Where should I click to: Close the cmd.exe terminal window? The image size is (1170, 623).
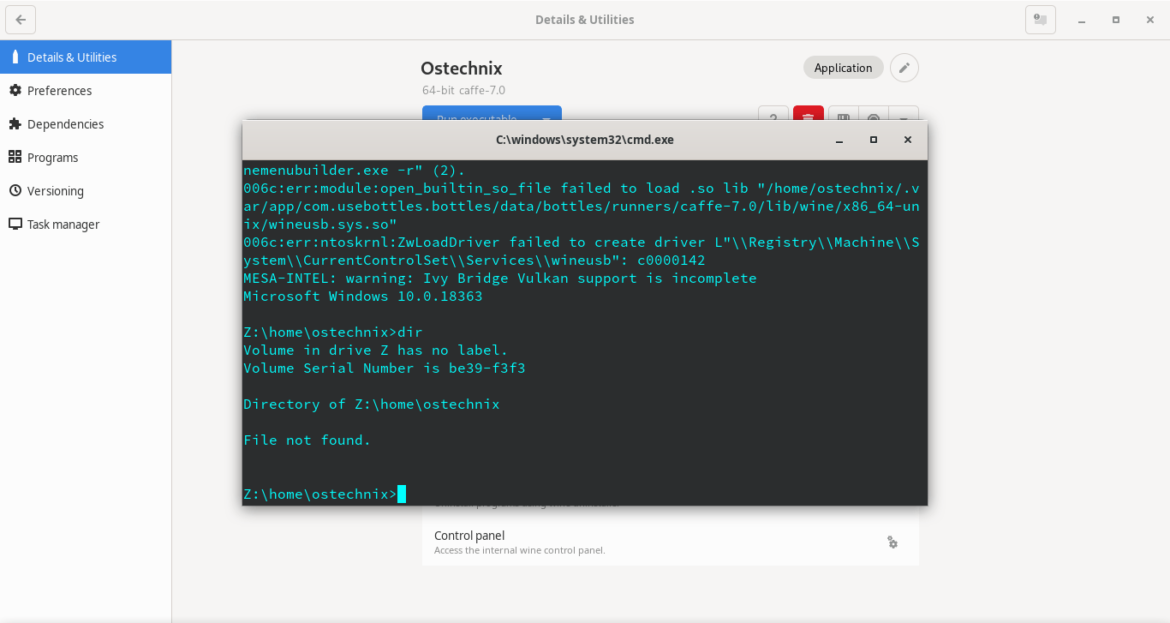(907, 140)
